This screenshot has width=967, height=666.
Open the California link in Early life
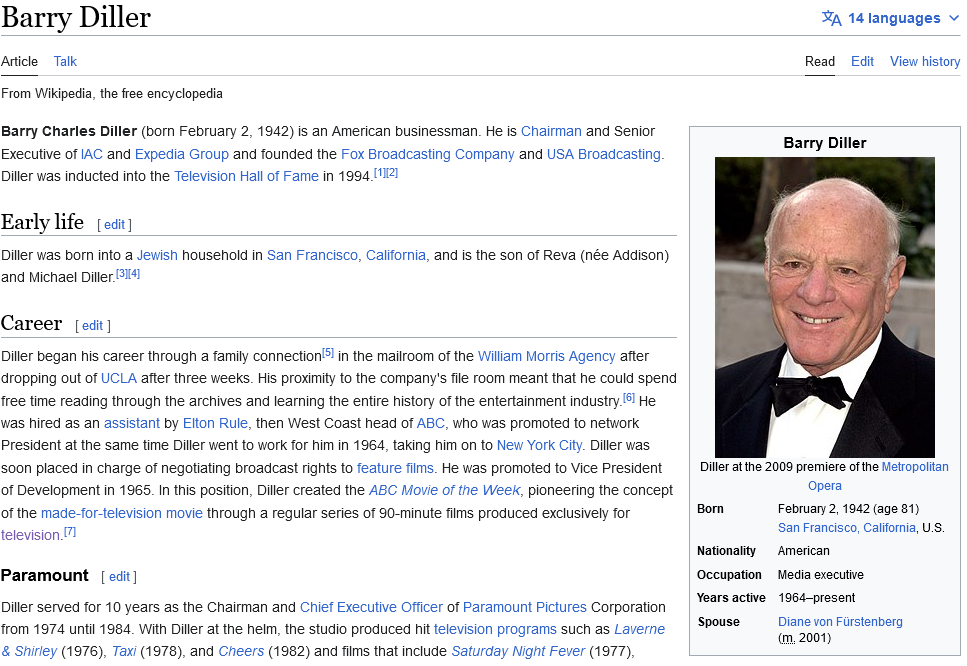[x=396, y=255]
